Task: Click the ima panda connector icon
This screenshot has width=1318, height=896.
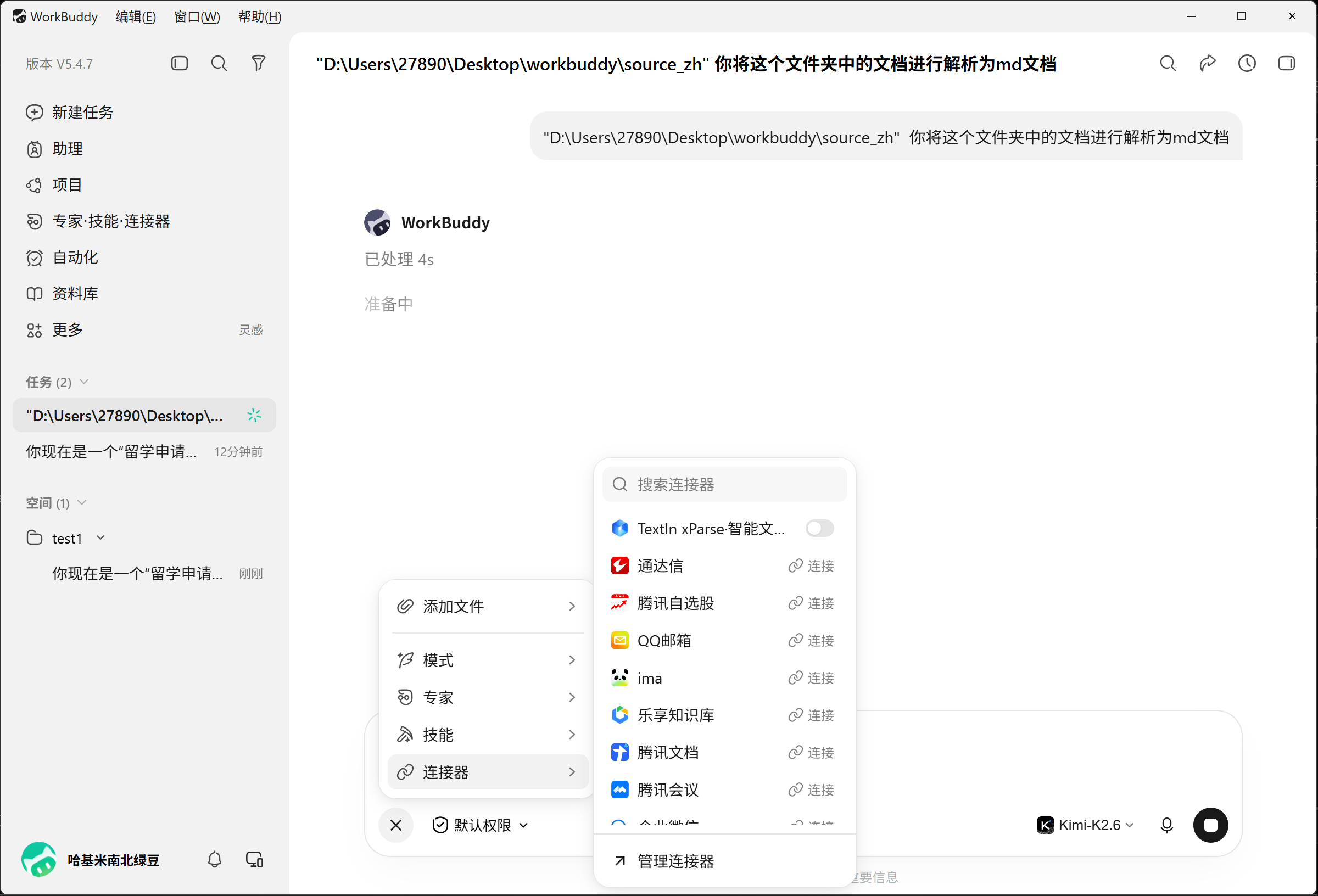Action: pos(619,677)
